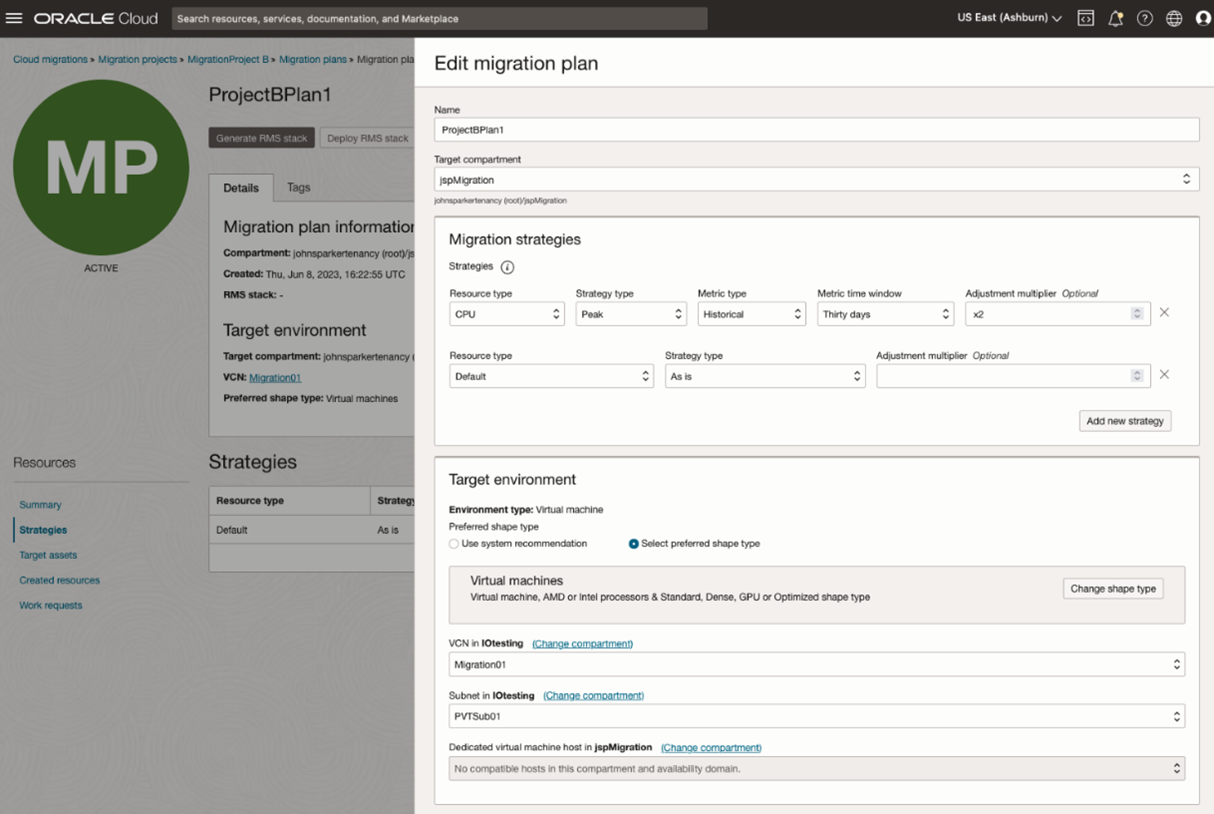The image size is (1214, 814).
Task: Remove the CPU strategy with the X icon
Action: click(x=1163, y=312)
